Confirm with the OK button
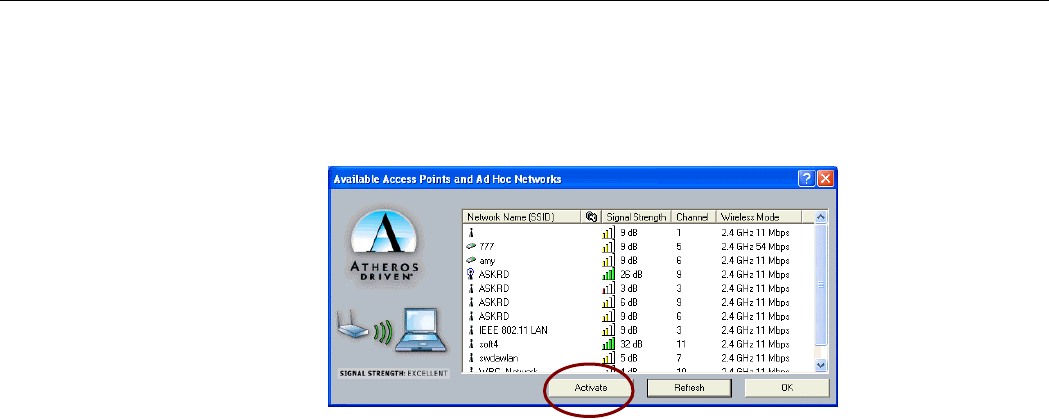This screenshot has height=419, width=1049. 787,388
